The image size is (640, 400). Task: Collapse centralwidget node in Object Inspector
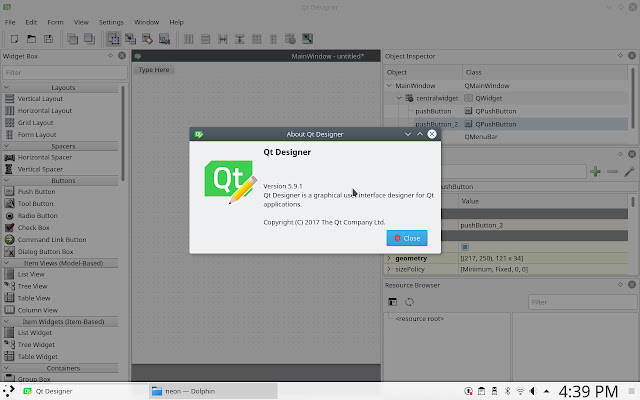[399, 98]
